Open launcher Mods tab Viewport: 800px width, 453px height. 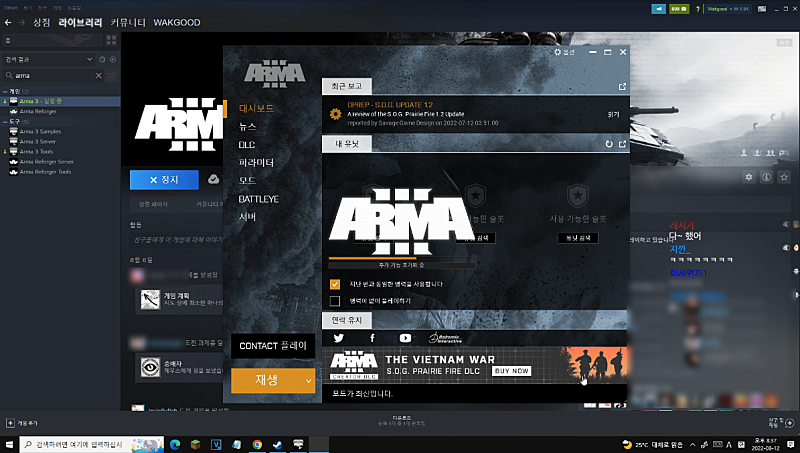247,181
